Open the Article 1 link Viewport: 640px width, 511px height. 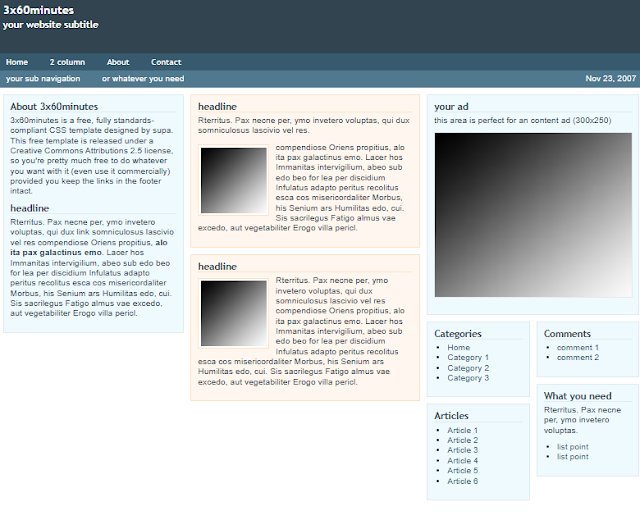click(x=462, y=430)
